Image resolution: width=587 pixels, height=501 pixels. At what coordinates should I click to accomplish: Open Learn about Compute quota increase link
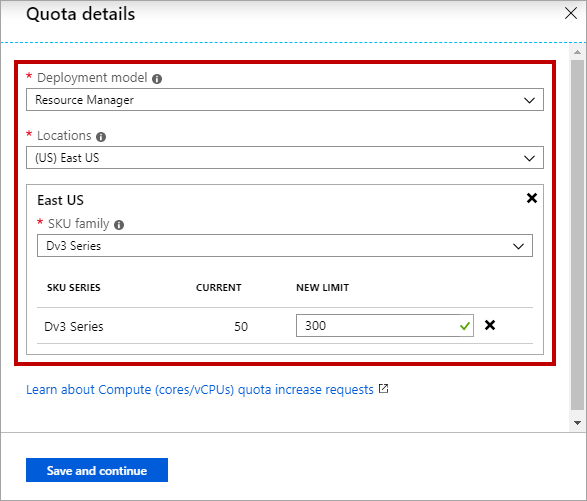(200, 389)
